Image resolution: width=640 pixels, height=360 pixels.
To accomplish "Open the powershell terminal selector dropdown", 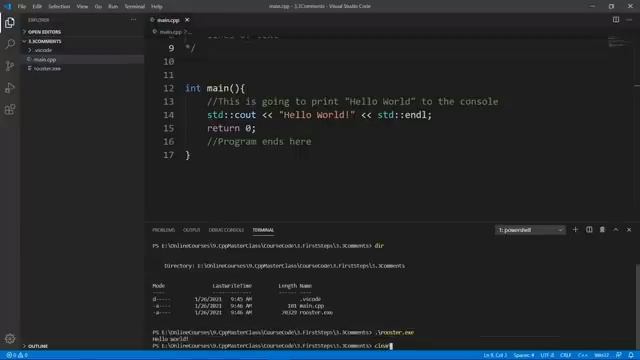I will click(x=530, y=230).
